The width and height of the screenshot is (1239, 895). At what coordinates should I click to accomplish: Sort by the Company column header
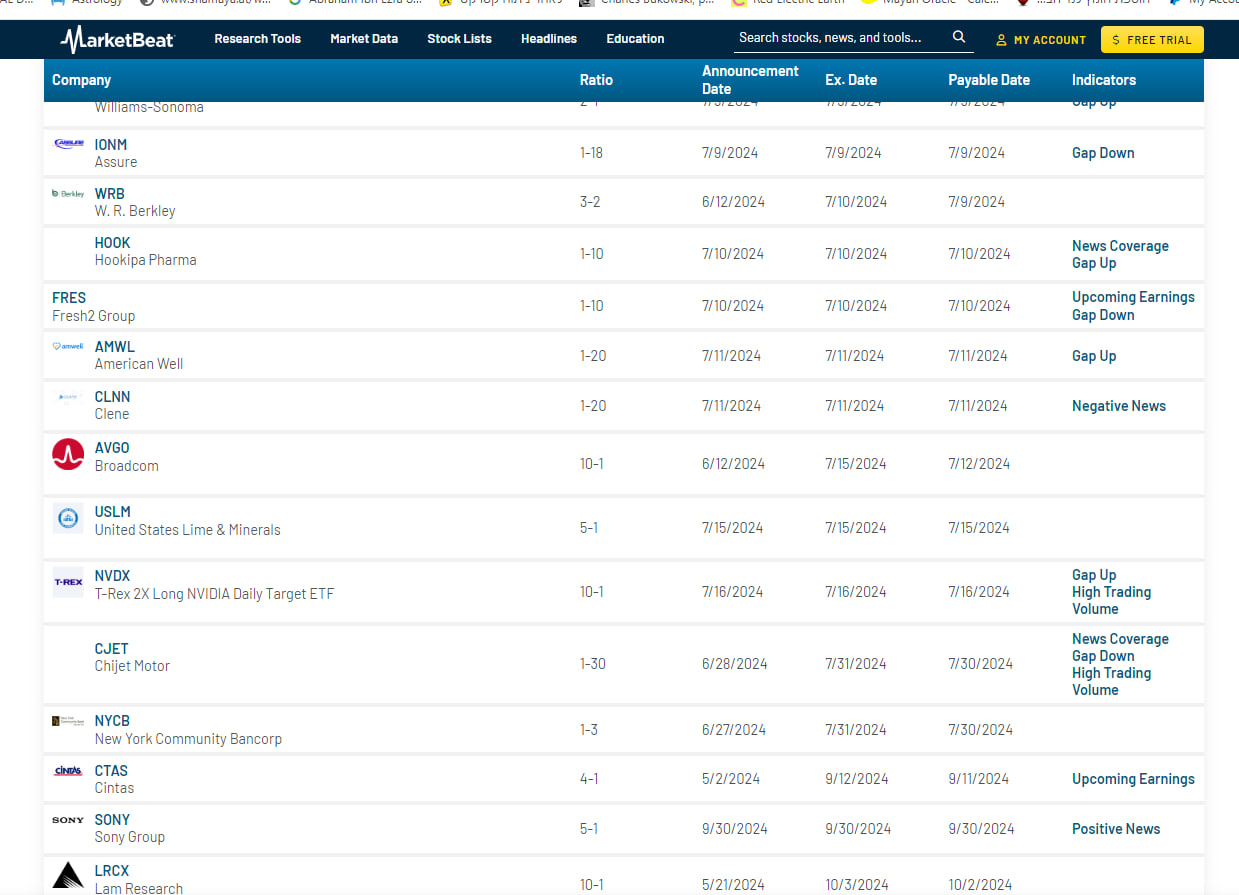[81, 80]
